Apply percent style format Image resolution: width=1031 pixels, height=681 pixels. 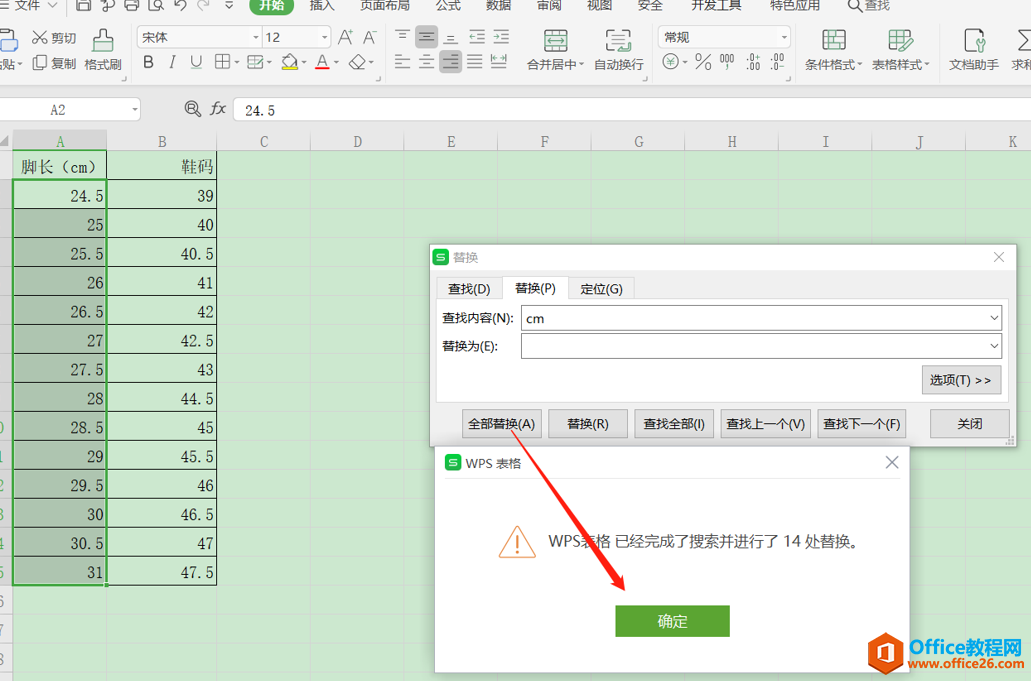pos(703,62)
